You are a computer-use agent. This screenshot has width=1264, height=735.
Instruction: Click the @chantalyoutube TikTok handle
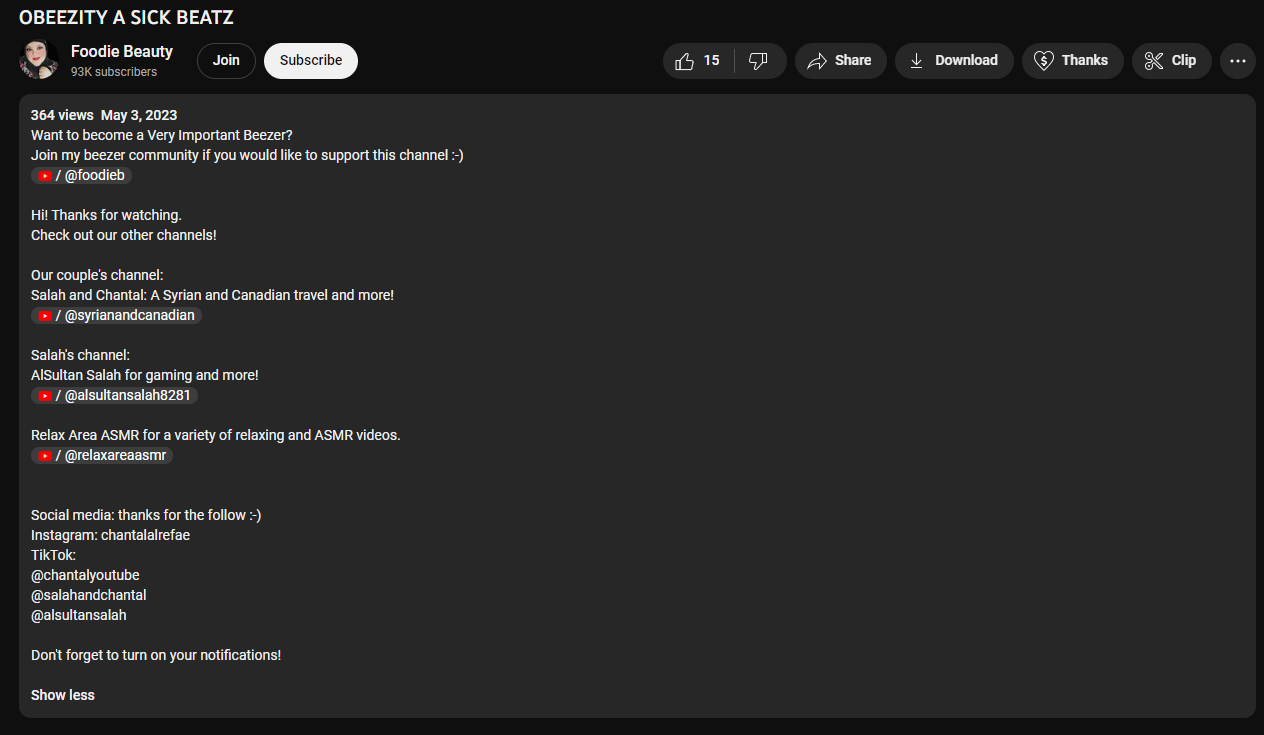tap(85, 575)
